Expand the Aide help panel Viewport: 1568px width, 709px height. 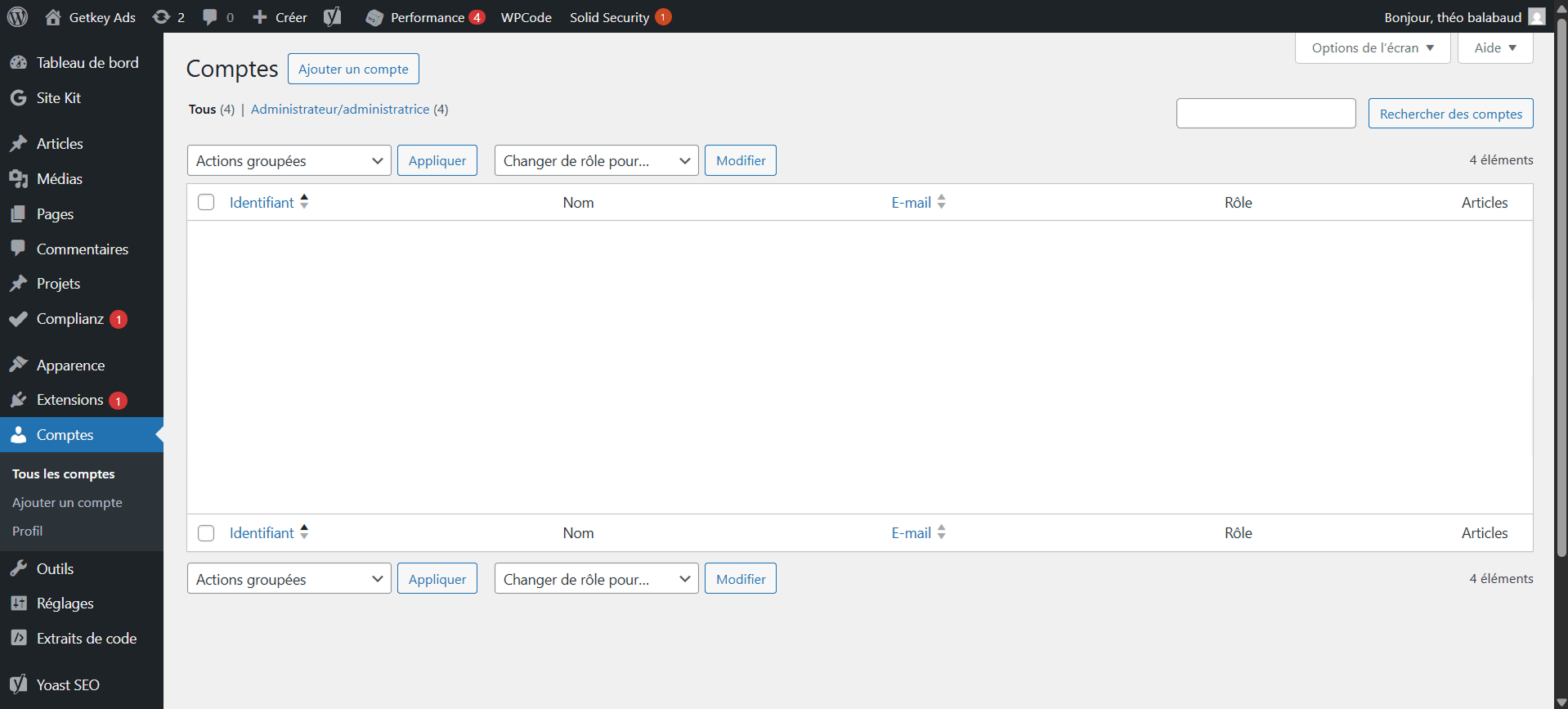coord(1495,47)
